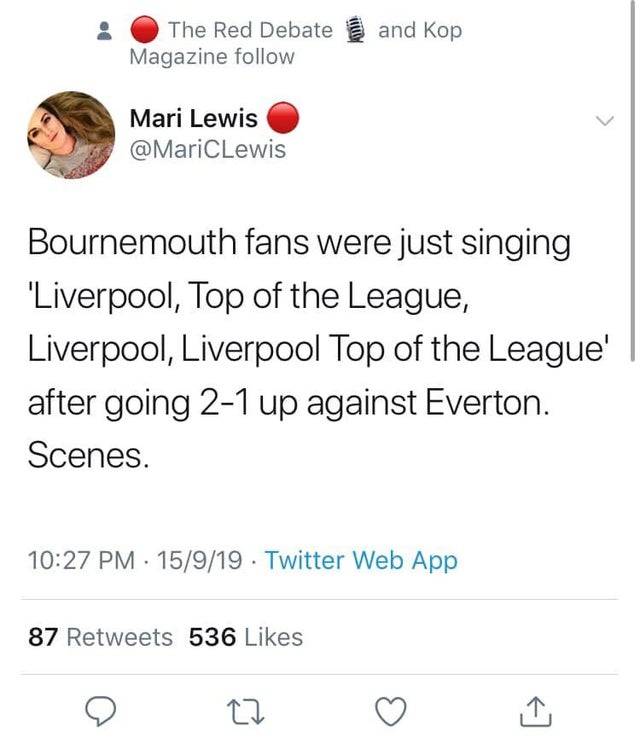Click the @MariCLewis handle

tap(208, 150)
